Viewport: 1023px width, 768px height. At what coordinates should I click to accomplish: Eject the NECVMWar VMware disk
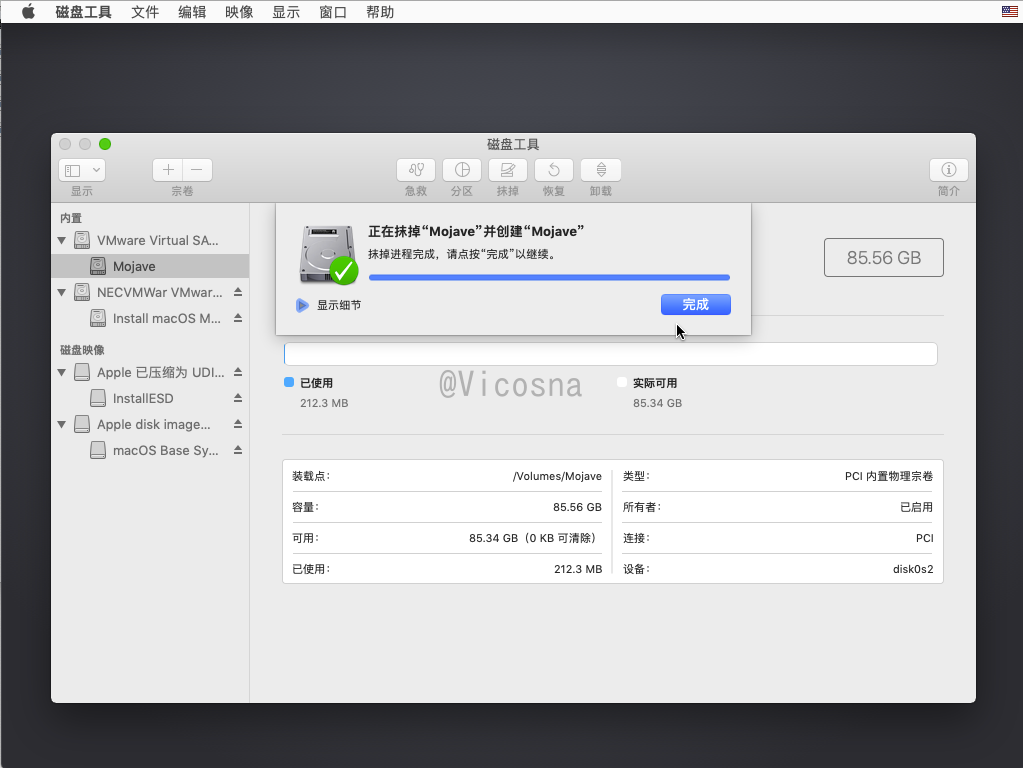tap(238, 292)
